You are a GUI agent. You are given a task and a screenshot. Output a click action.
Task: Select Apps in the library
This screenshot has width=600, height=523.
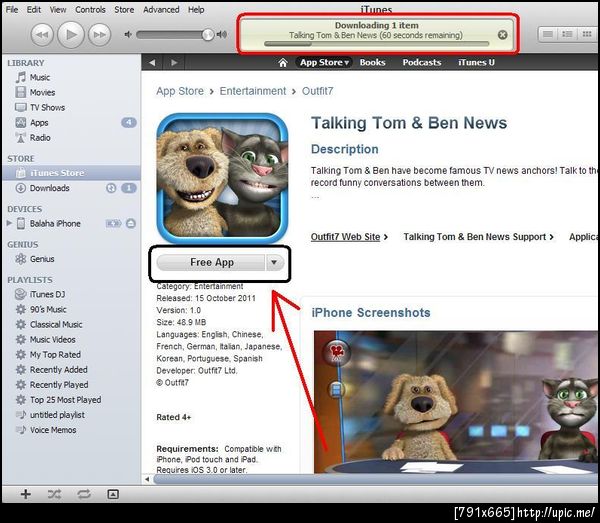click(71, 123)
